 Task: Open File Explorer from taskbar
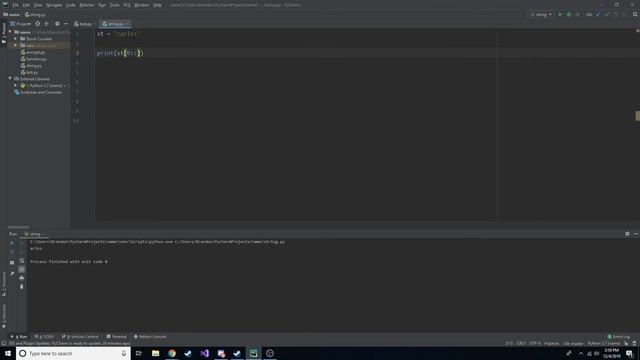pyautogui.click(x=156, y=353)
